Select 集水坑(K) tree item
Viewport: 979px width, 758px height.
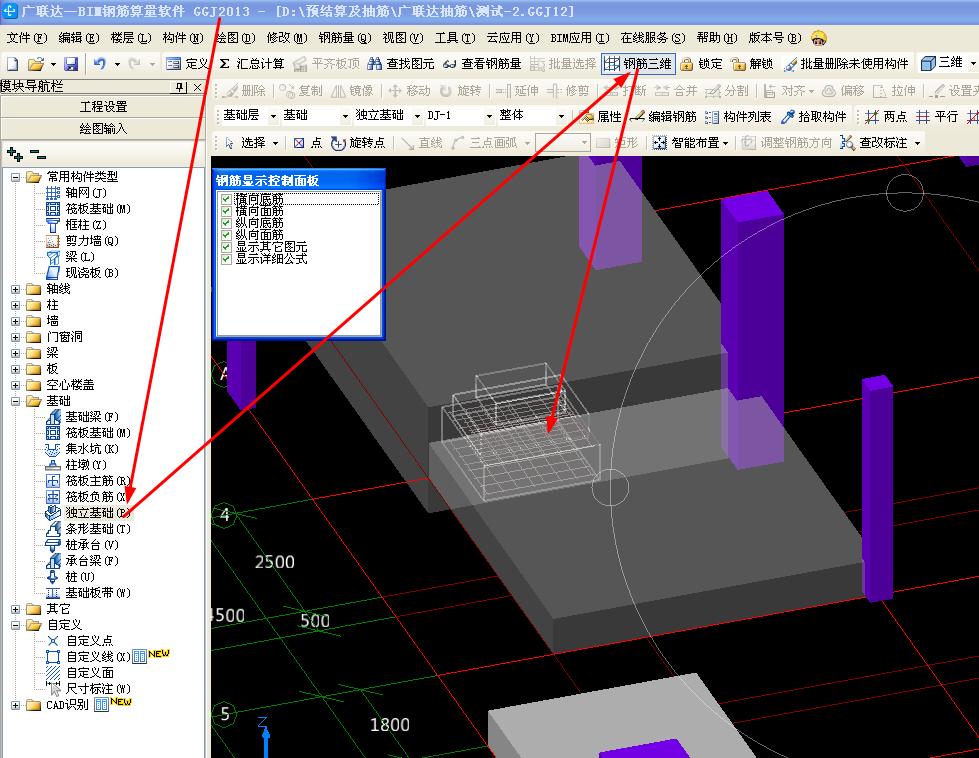[82, 448]
